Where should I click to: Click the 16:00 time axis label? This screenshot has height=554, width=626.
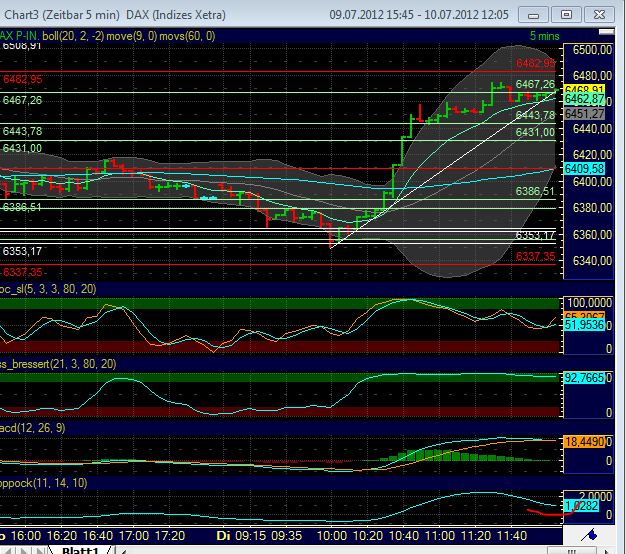(x=26, y=536)
